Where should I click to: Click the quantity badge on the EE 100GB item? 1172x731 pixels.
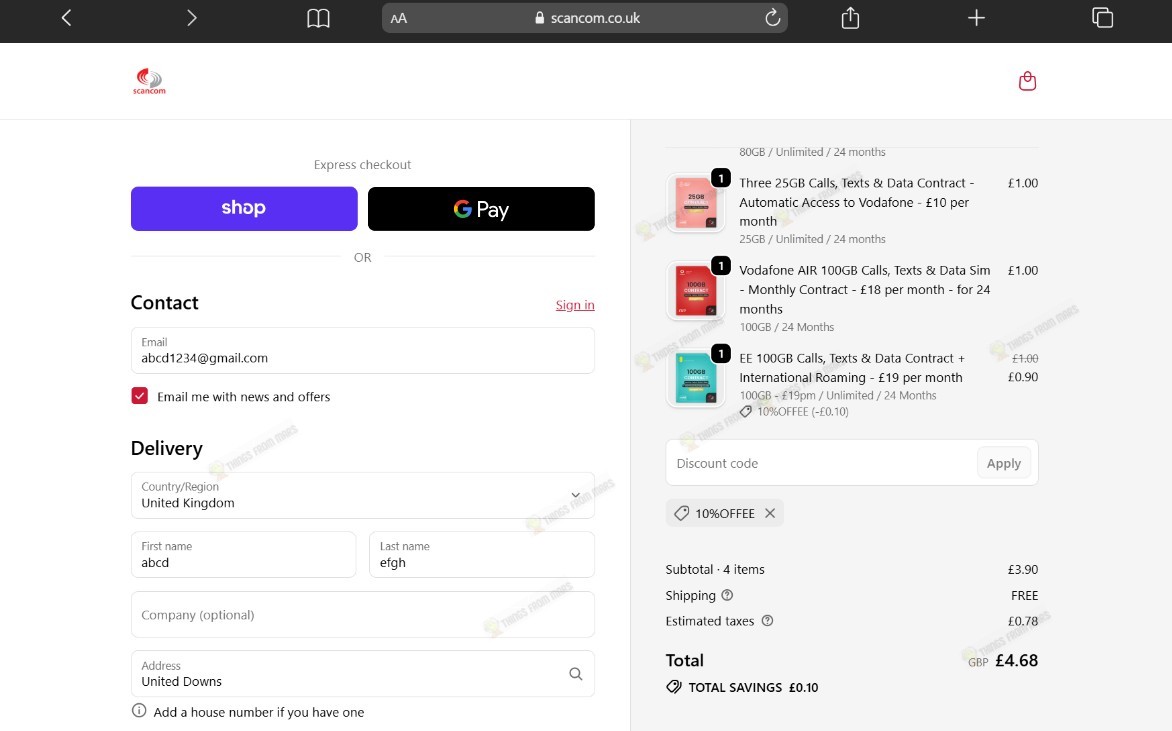tap(721, 354)
